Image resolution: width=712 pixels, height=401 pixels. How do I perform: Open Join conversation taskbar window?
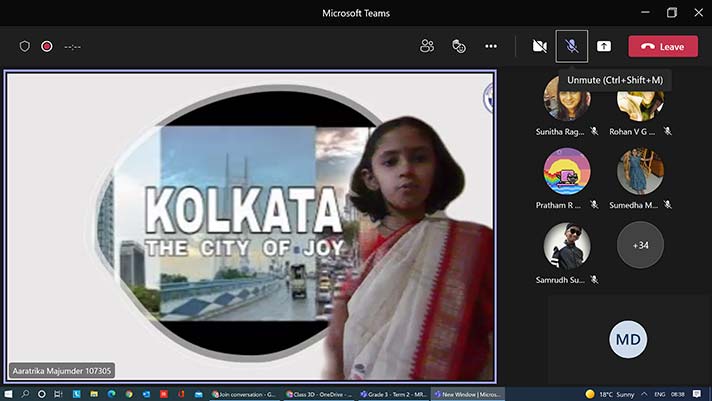click(x=245, y=394)
